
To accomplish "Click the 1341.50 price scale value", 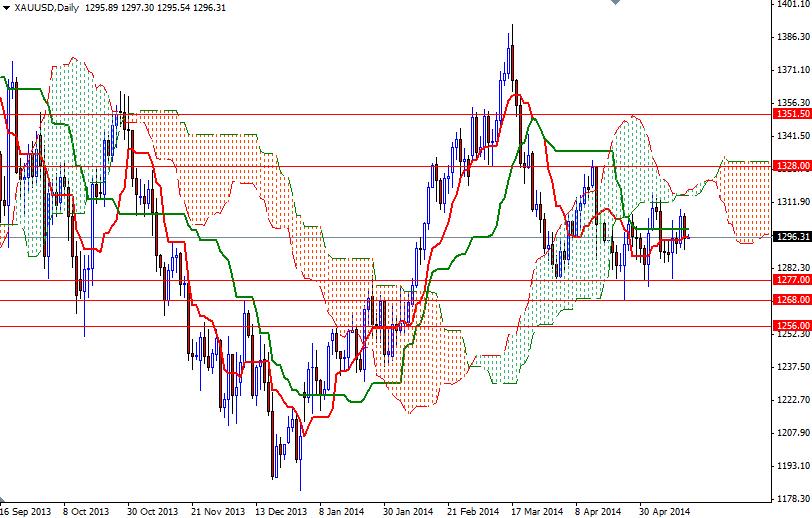I will pyautogui.click(x=794, y=136).
